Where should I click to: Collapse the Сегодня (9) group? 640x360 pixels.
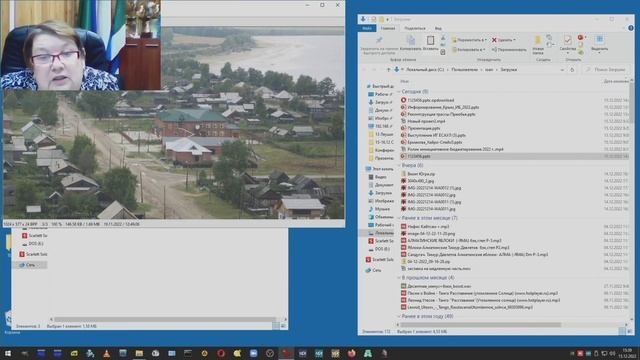click(x=399, y=92)
